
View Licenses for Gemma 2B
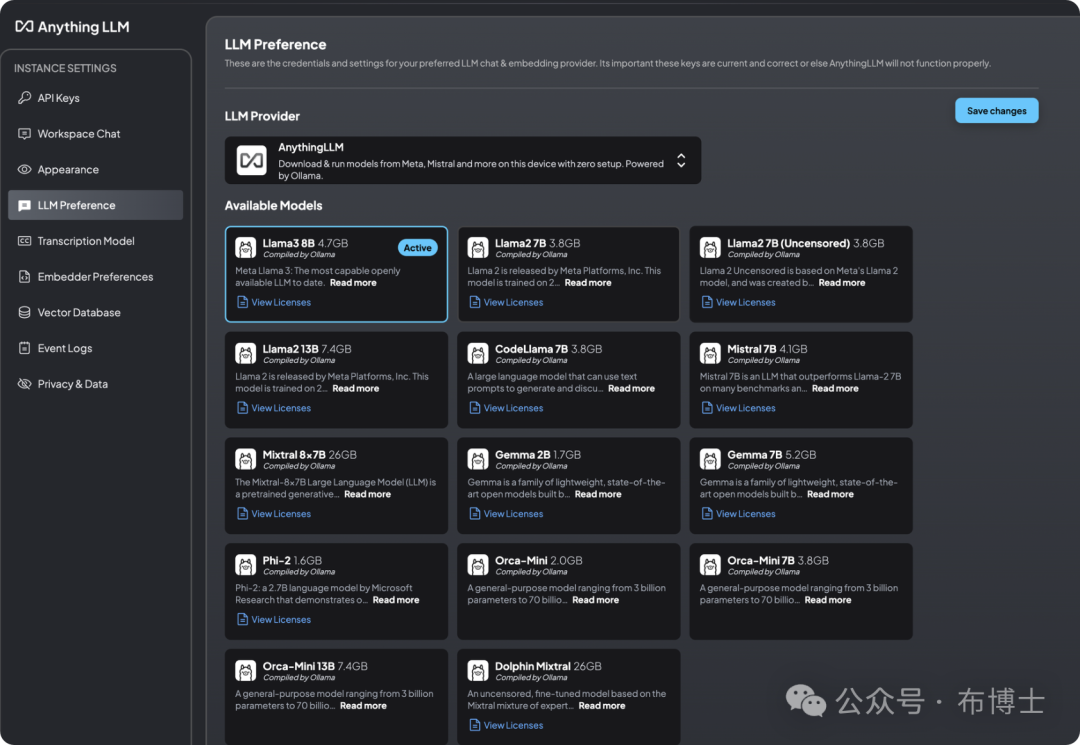coord(506,514)
